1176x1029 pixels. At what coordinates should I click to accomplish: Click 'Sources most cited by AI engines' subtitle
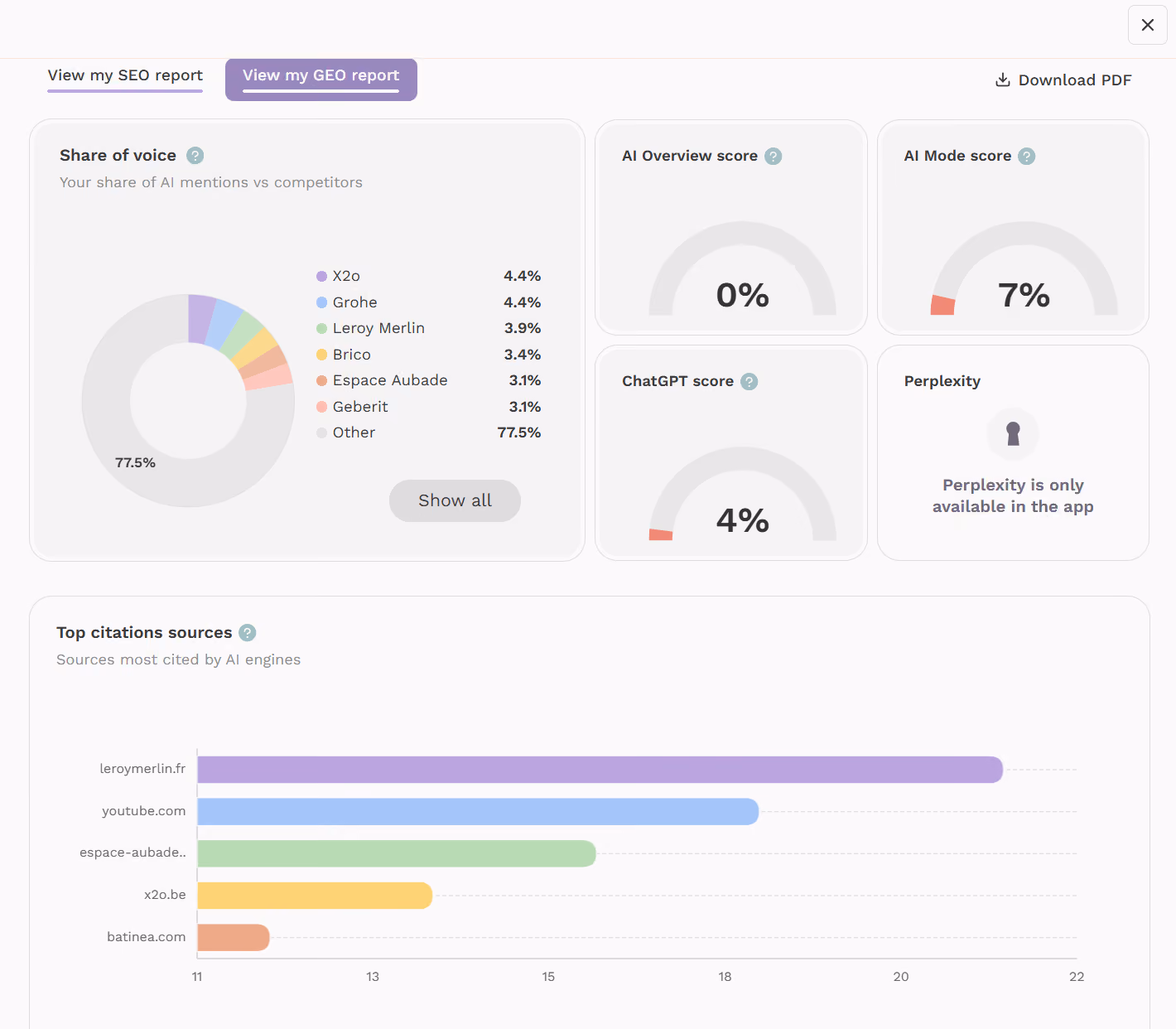pyautogui.click(x=178, y=659)
